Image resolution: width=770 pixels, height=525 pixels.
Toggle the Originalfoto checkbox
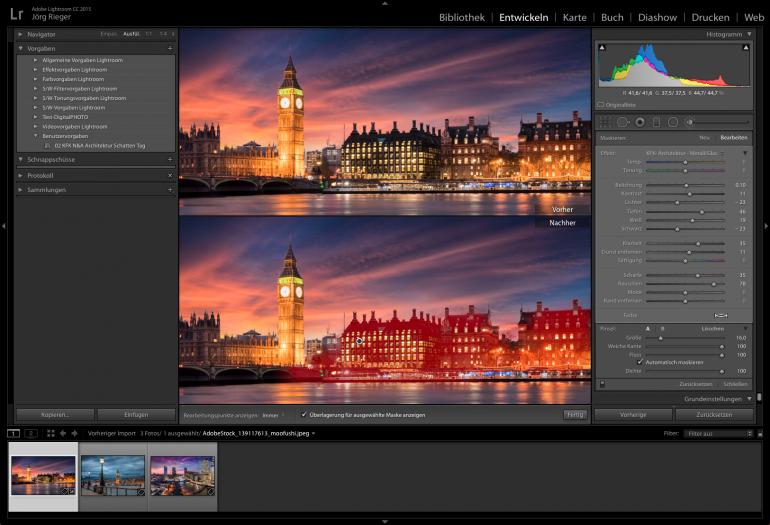pos(600,105)
